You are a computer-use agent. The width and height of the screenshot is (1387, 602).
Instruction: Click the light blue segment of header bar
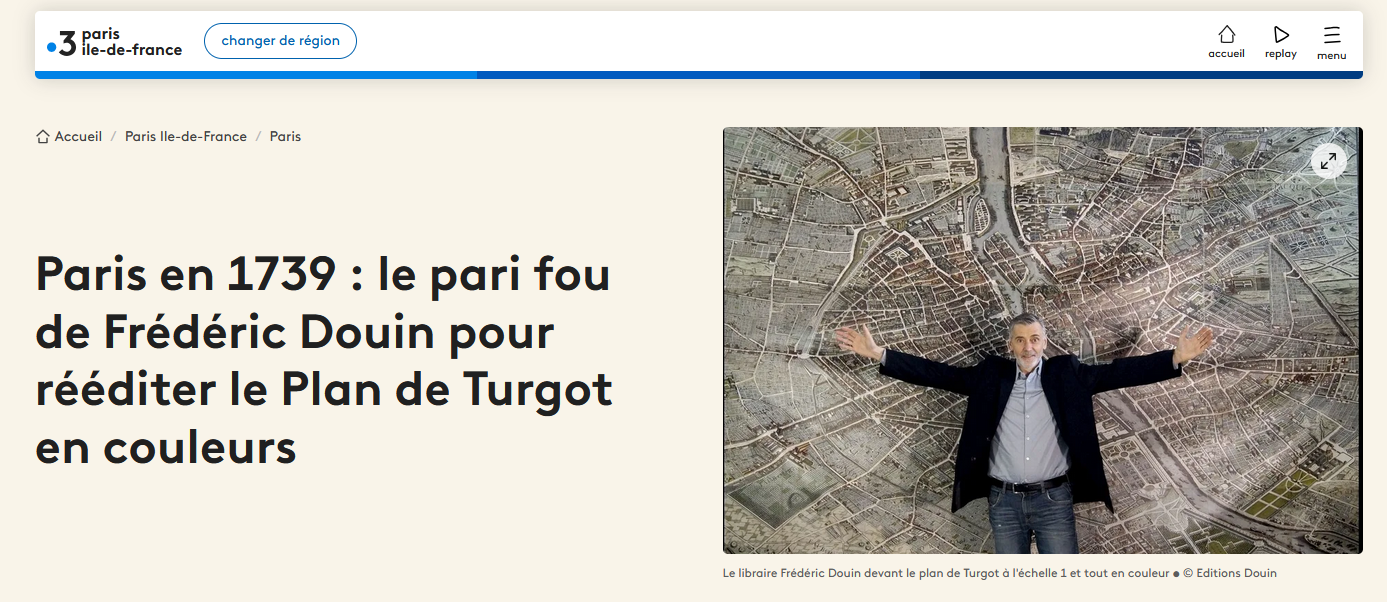coord(256,75)
